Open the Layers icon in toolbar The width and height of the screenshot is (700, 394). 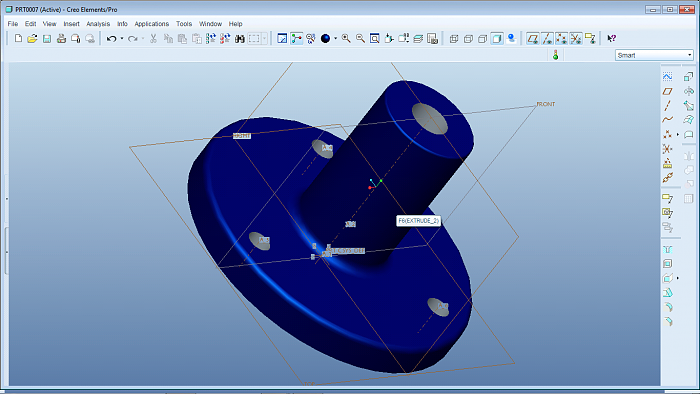coord(418,39)
